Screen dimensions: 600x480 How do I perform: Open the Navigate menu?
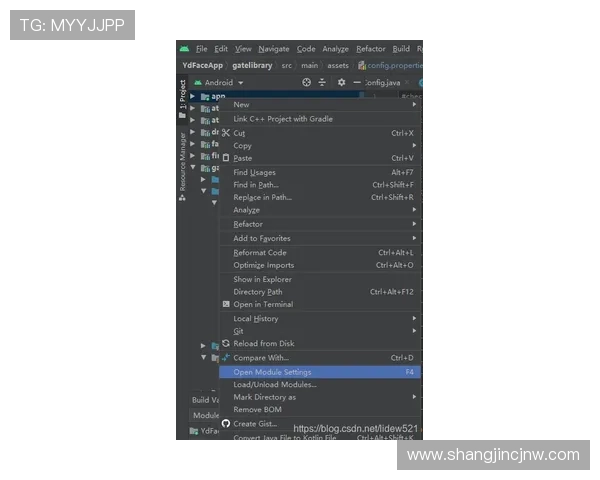[x=274, y=49]
